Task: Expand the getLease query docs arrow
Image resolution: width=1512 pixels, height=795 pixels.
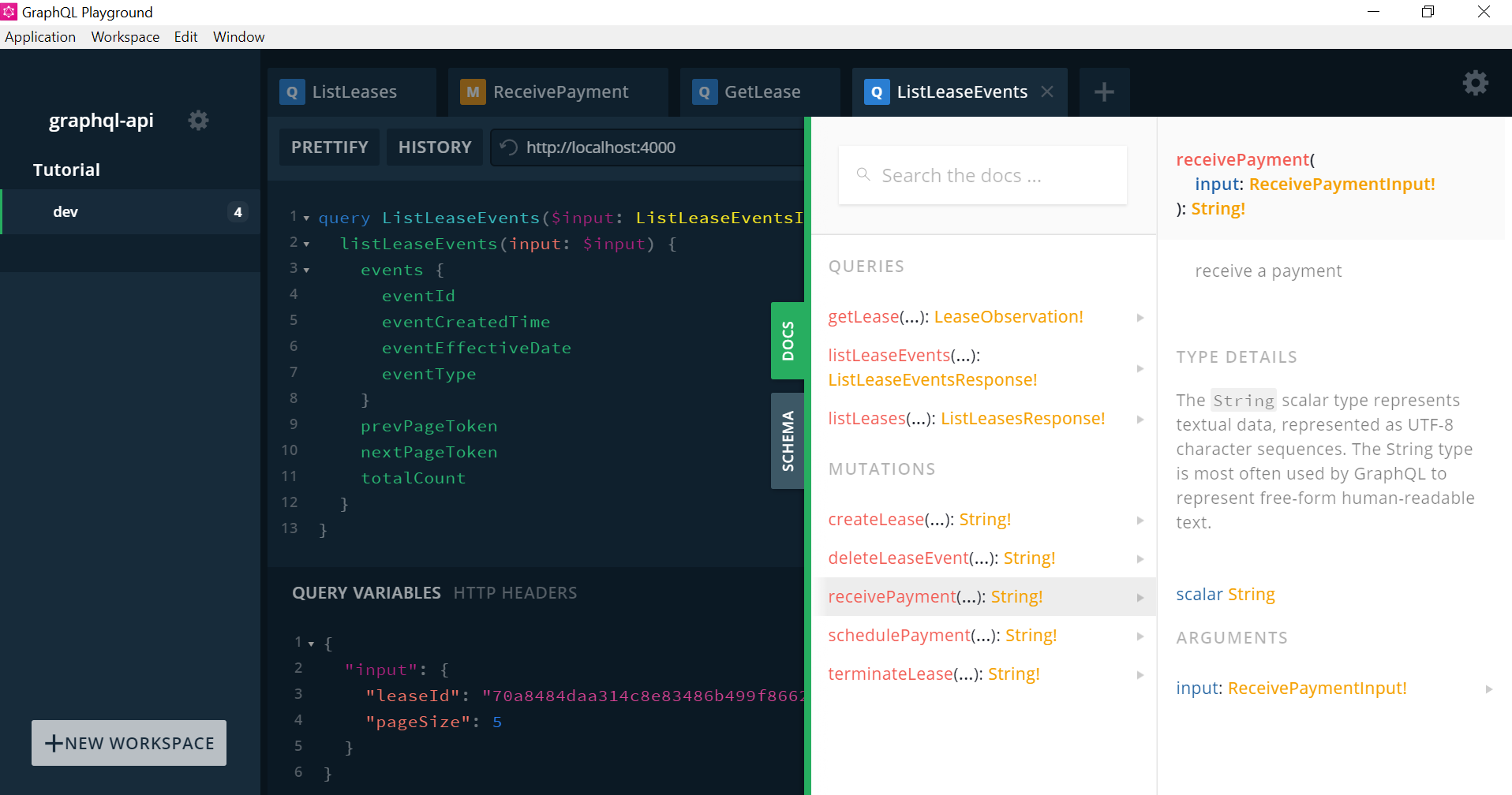Action: (1140, 317)
